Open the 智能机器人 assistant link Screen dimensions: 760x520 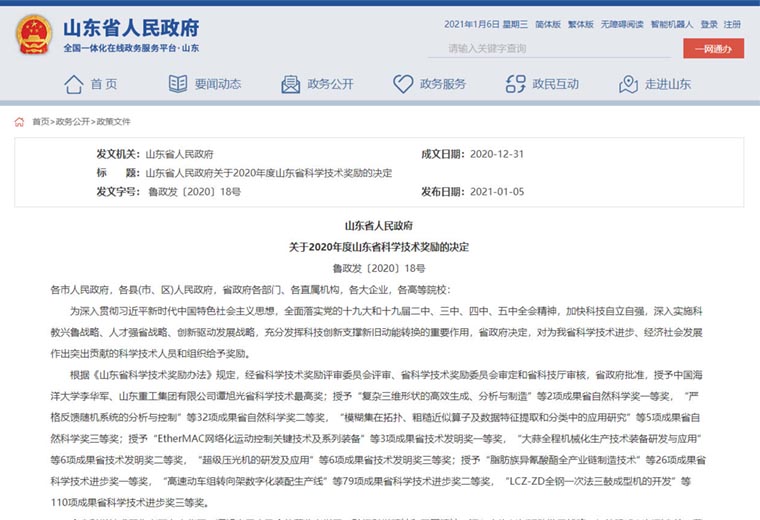pyautogui.click(x=672, y=23)
